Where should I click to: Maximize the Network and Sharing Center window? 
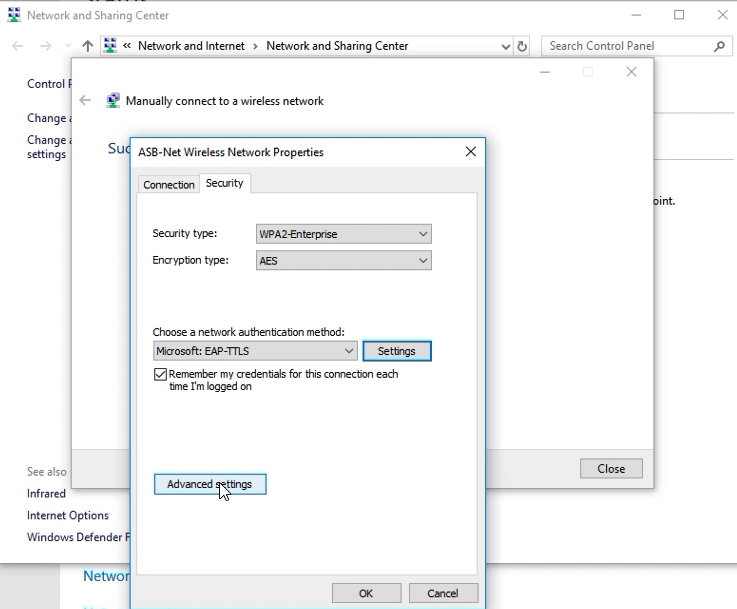tap(679, 15)
